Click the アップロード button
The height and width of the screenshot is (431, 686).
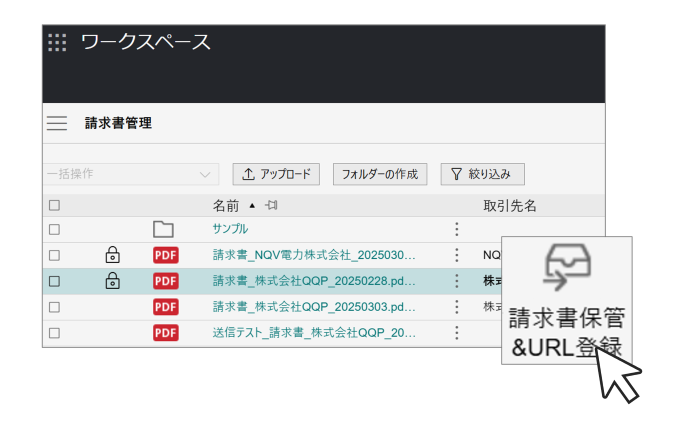276,174
